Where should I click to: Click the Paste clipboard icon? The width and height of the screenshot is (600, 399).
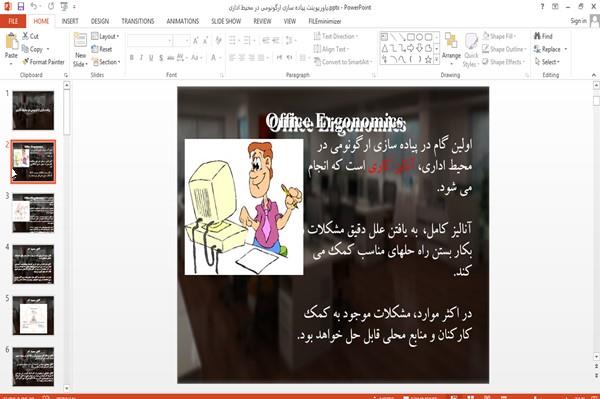11,41
